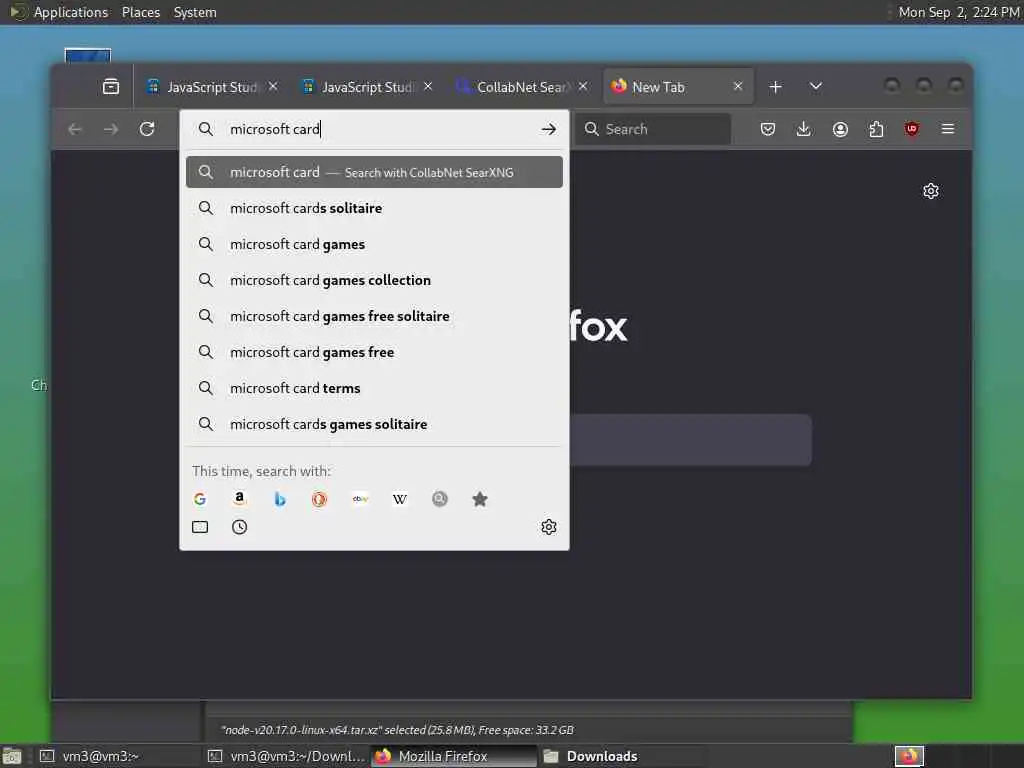This screenshot has height=768, width=1024.
Task: Open the Extensions panel
Action: click(876, 129)
